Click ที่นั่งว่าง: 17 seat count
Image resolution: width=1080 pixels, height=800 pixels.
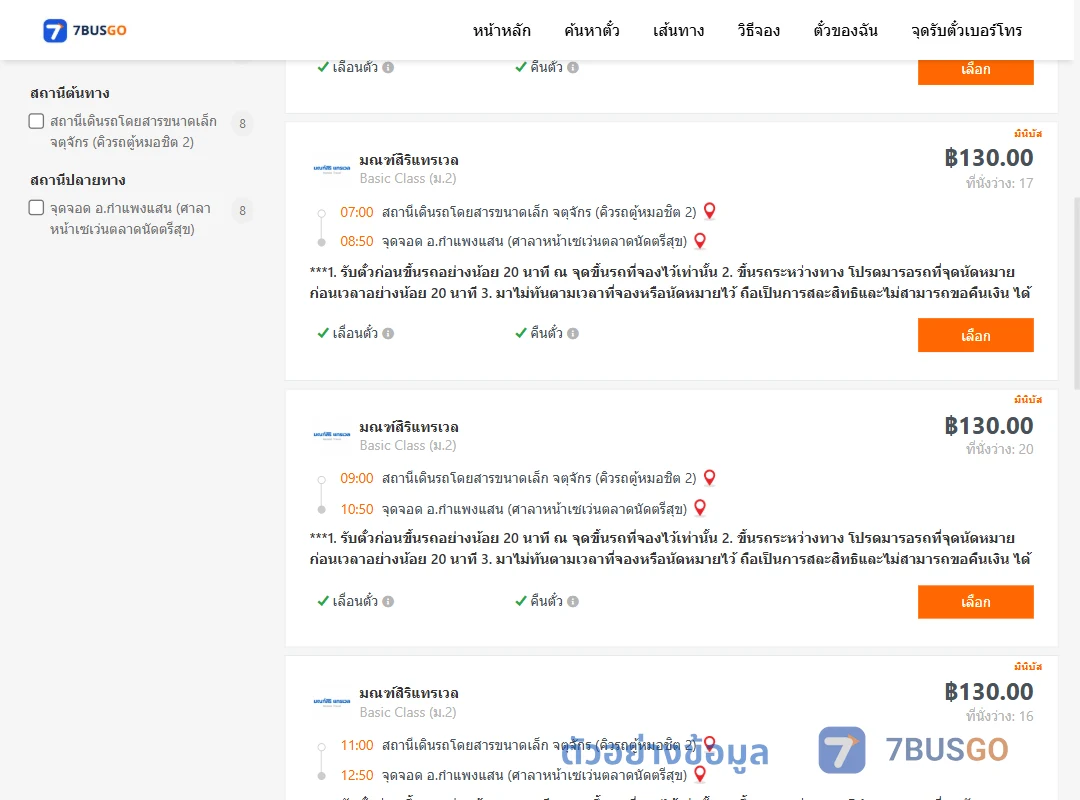999,183
